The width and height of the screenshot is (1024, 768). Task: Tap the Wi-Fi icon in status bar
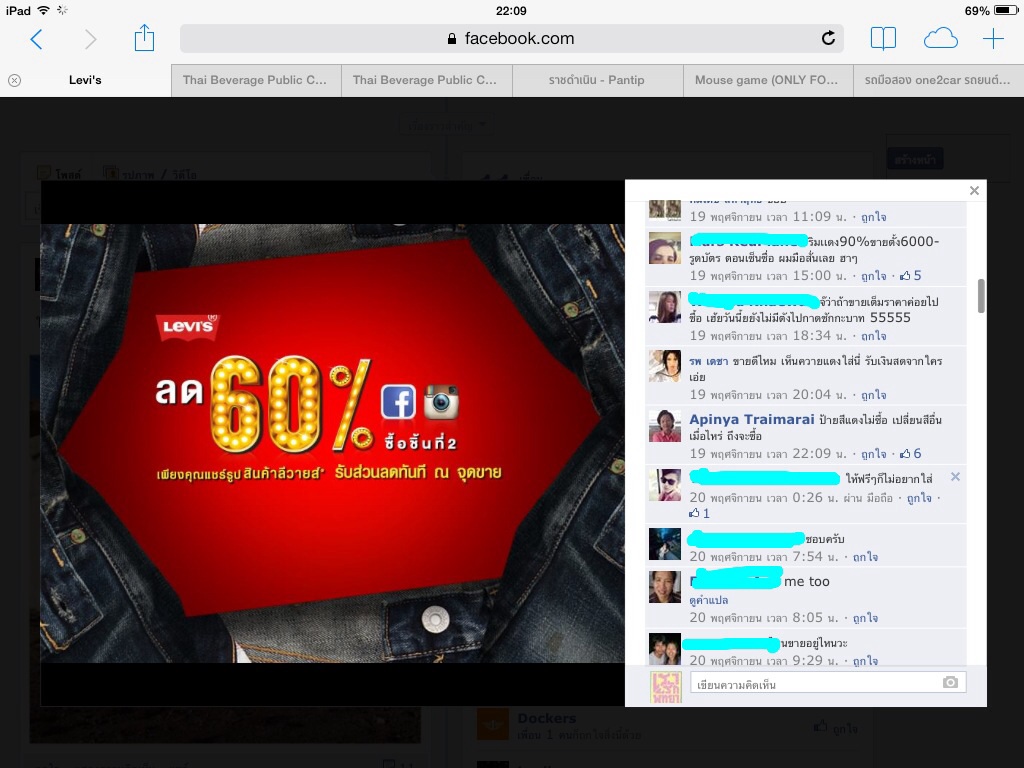coord(43,10)
